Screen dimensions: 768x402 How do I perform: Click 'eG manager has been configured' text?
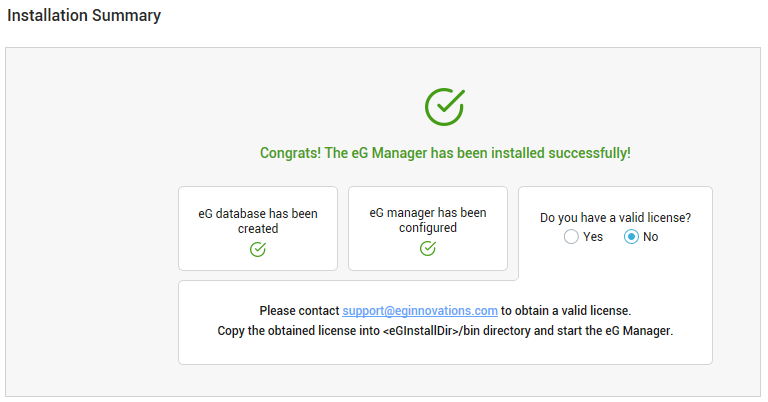[428, 220]
